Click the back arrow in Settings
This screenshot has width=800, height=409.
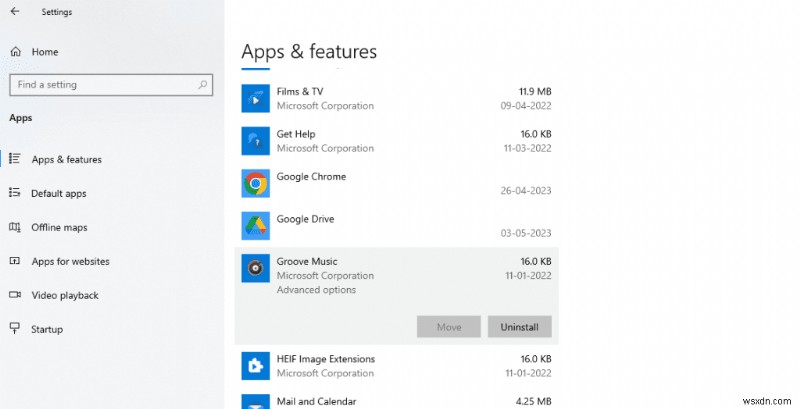coord(15,11)
